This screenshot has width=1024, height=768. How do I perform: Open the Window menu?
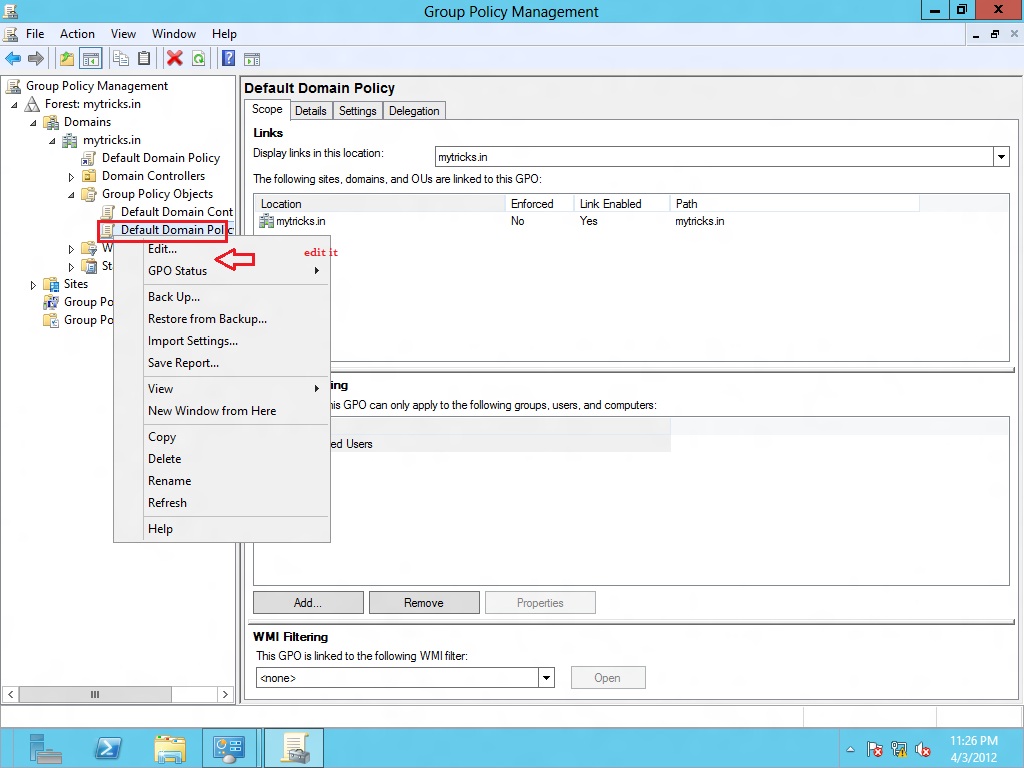(x=174, y=34)
